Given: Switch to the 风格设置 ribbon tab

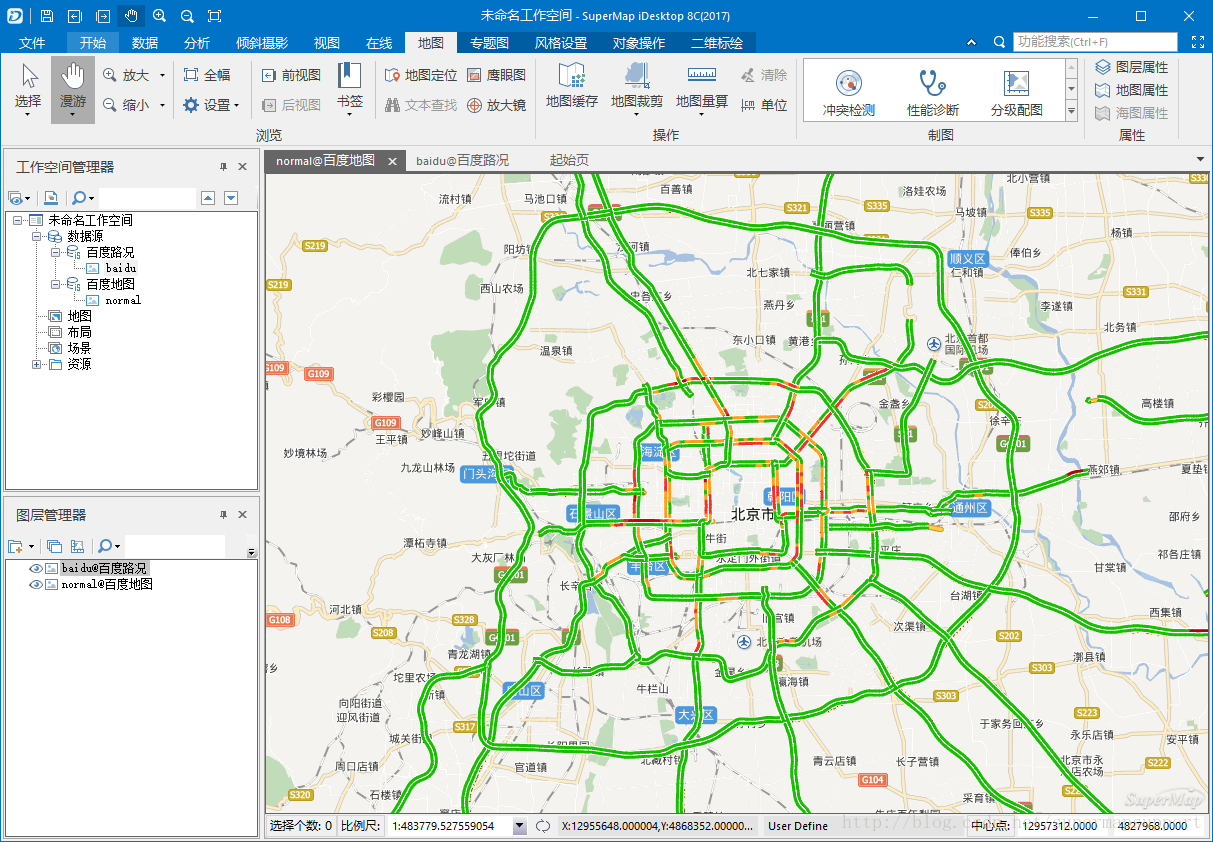Looking at the screenshot, I should click(x=561, y=43).
